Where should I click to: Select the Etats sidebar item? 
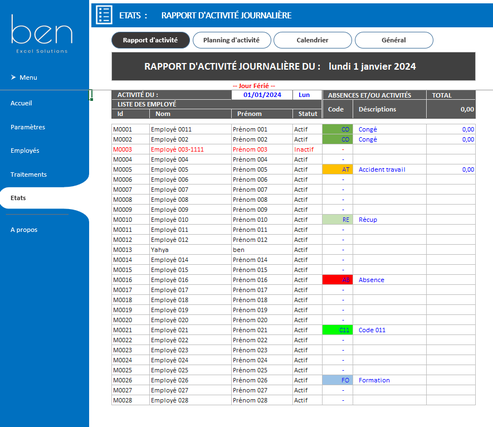[x=18, y=198]
